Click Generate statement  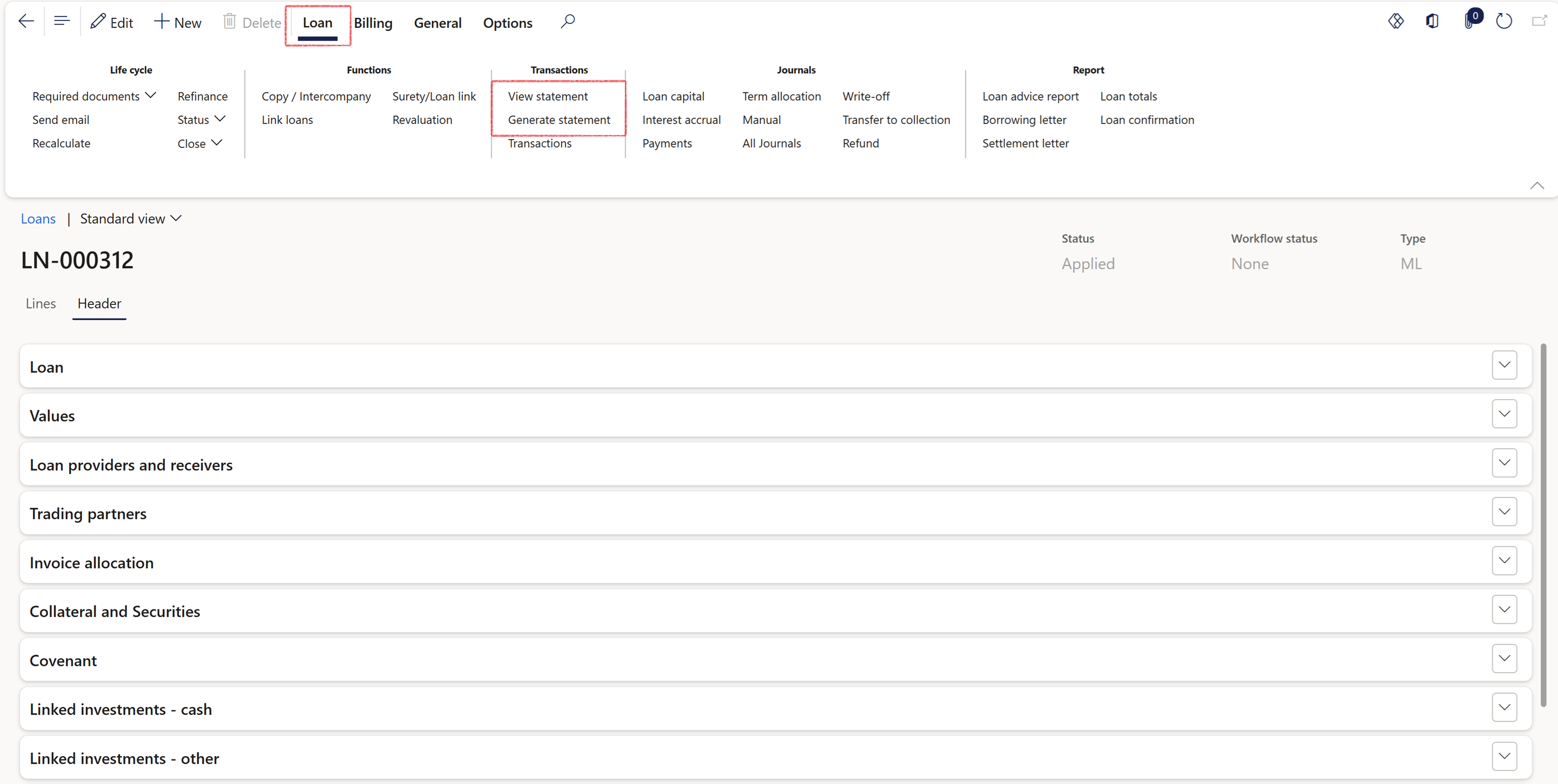[x=559, y=120]
